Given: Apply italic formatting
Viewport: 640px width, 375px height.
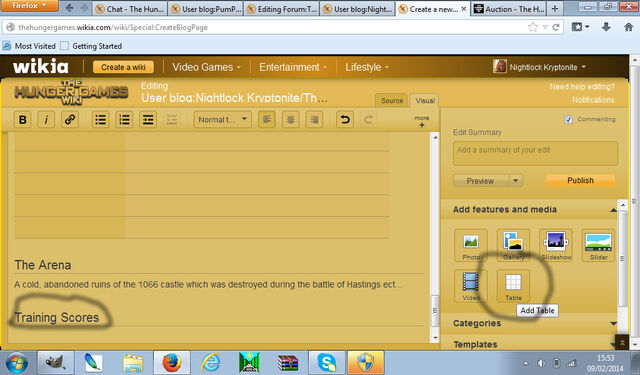Looking at the screenshot, I should (x=46, y=120).
